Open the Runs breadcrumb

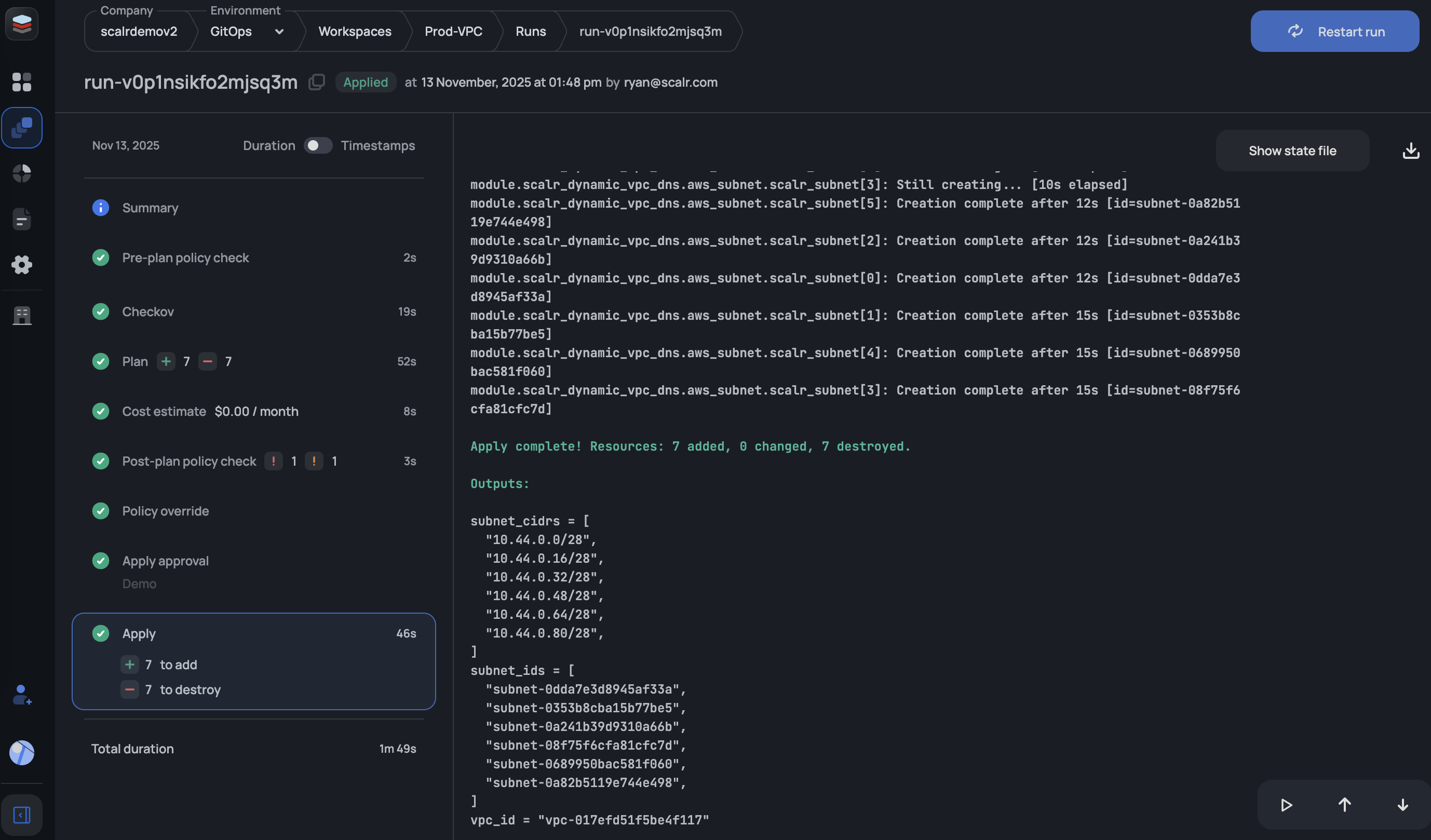click(530, 32)
